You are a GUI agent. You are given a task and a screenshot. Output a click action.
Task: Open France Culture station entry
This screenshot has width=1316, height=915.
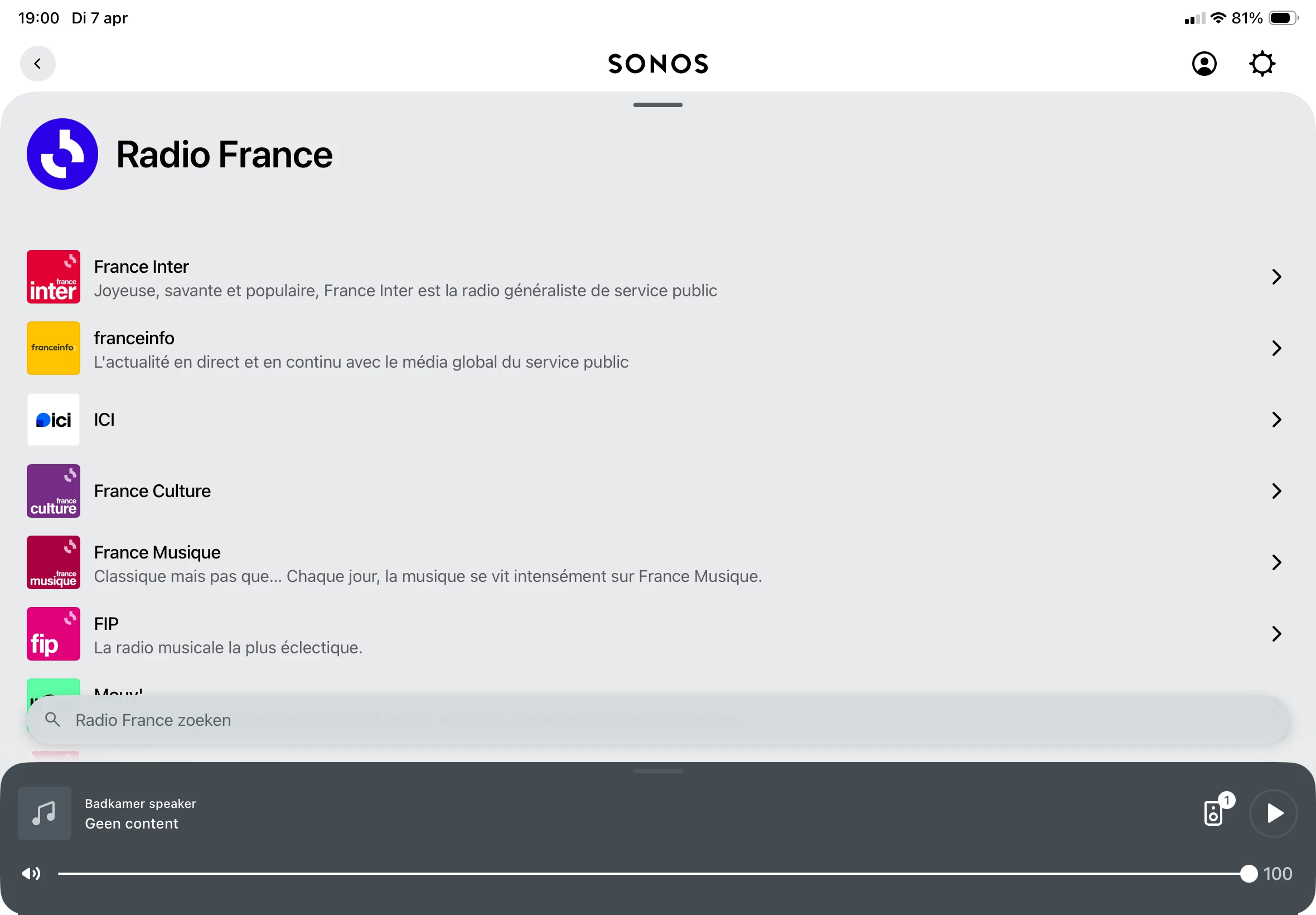(x=152, y=491)
